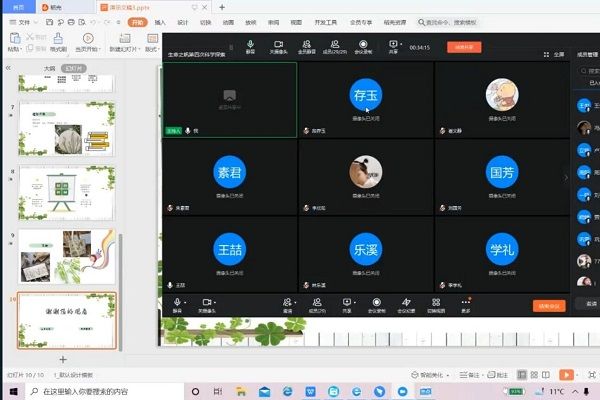Image resolution: width=600 pixels, height=400 pixels.
Task: Mute the microphone in bottom meeting toolbar
Action: point(178,302)
